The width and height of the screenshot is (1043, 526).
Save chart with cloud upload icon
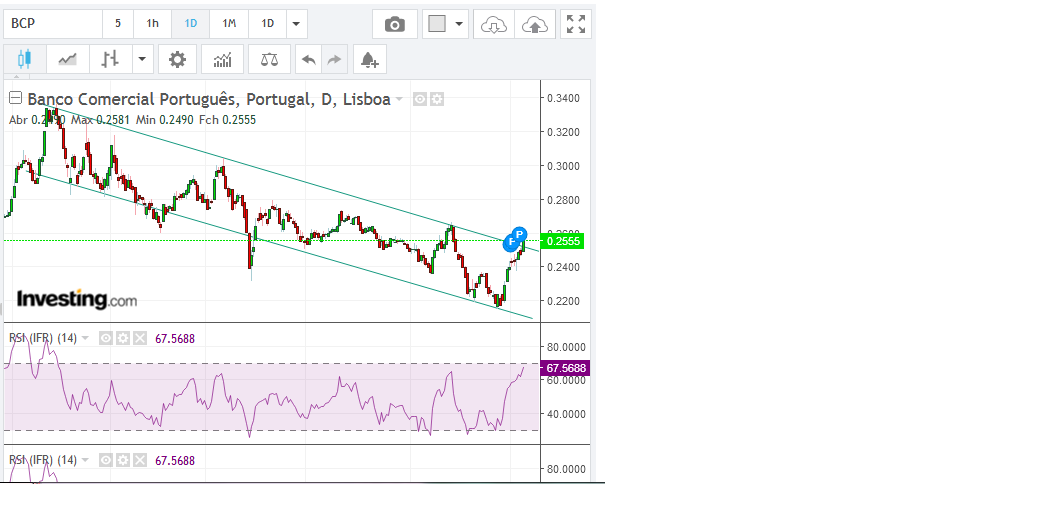(x=535, y=25)
